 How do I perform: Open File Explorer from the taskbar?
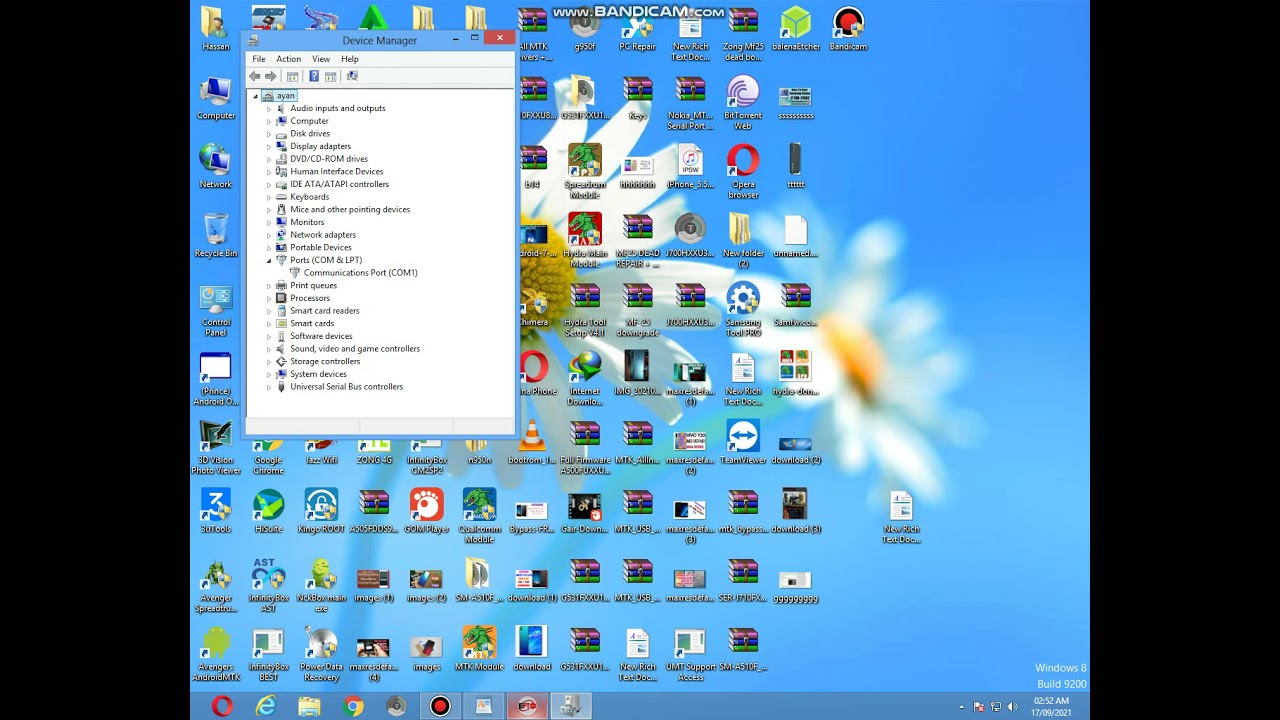pos(309,706)
